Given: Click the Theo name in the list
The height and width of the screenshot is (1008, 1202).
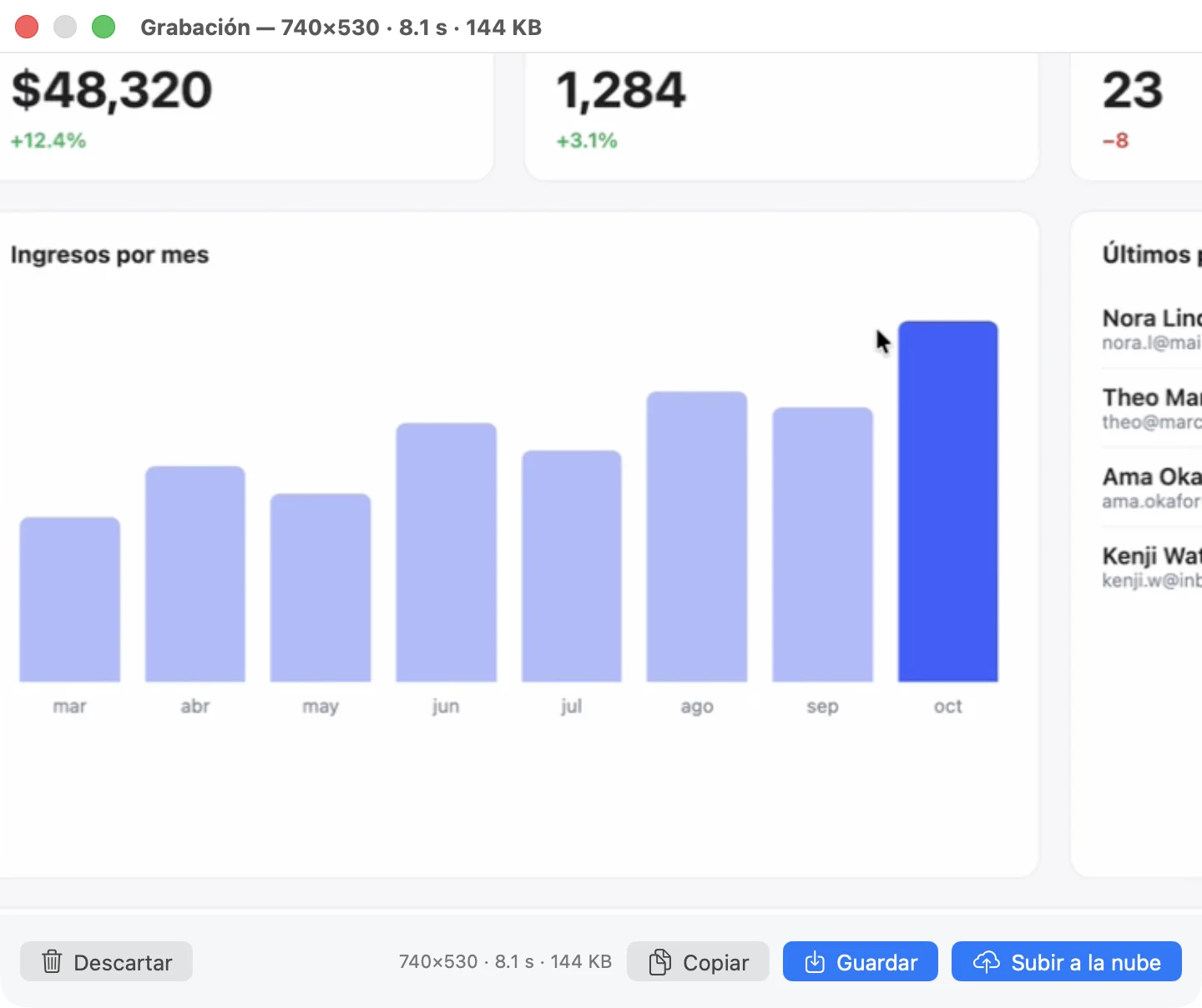Looking at the screenshot, I should pos(1152,397).
